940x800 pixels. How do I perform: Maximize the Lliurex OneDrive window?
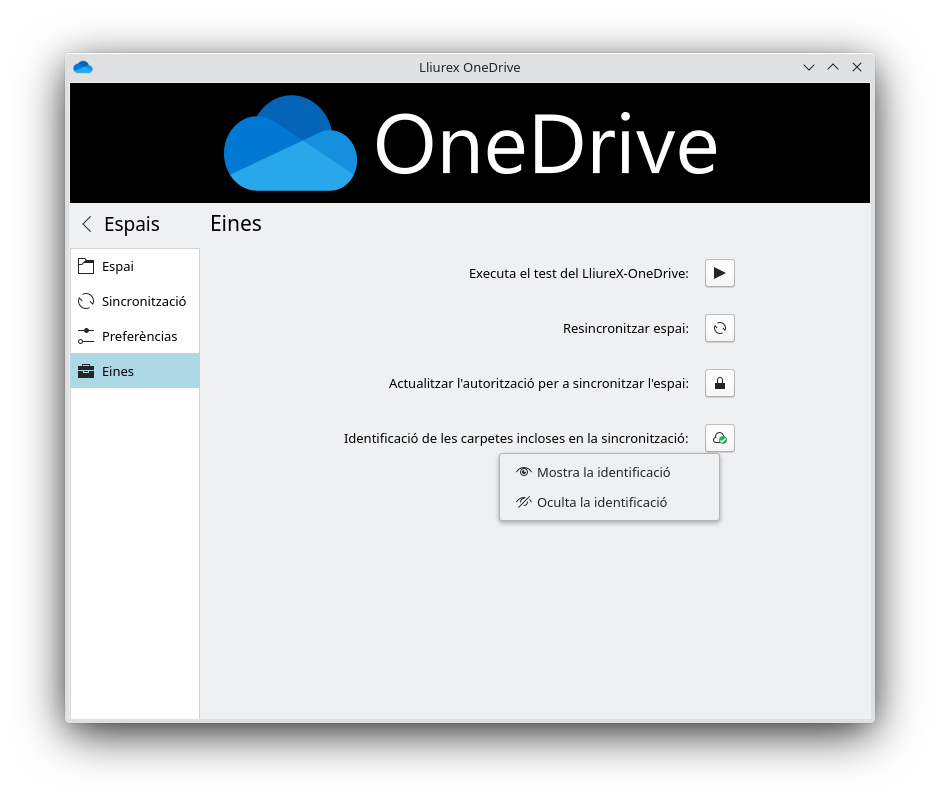click(833, 67)
